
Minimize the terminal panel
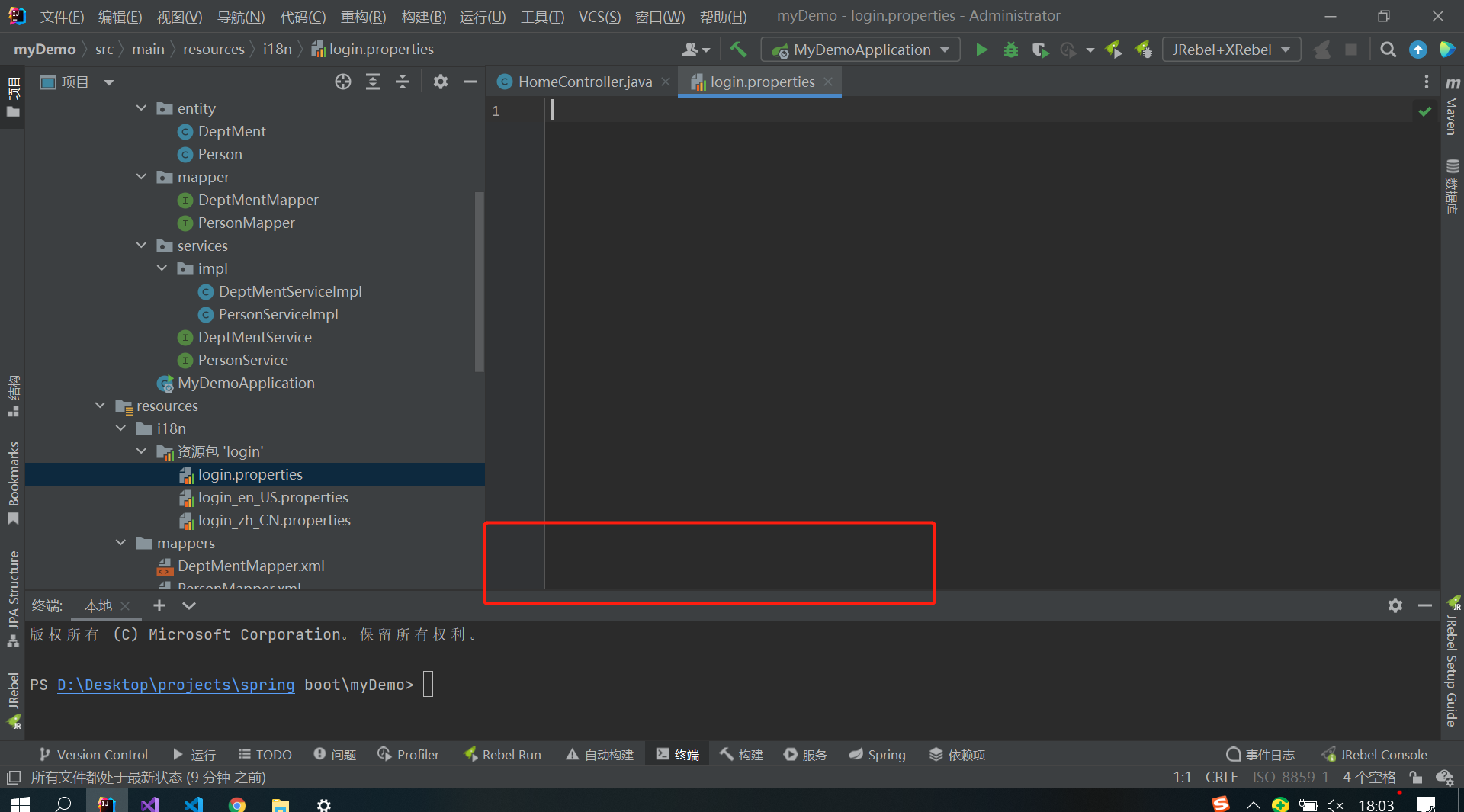click(x=1424, y=605)
